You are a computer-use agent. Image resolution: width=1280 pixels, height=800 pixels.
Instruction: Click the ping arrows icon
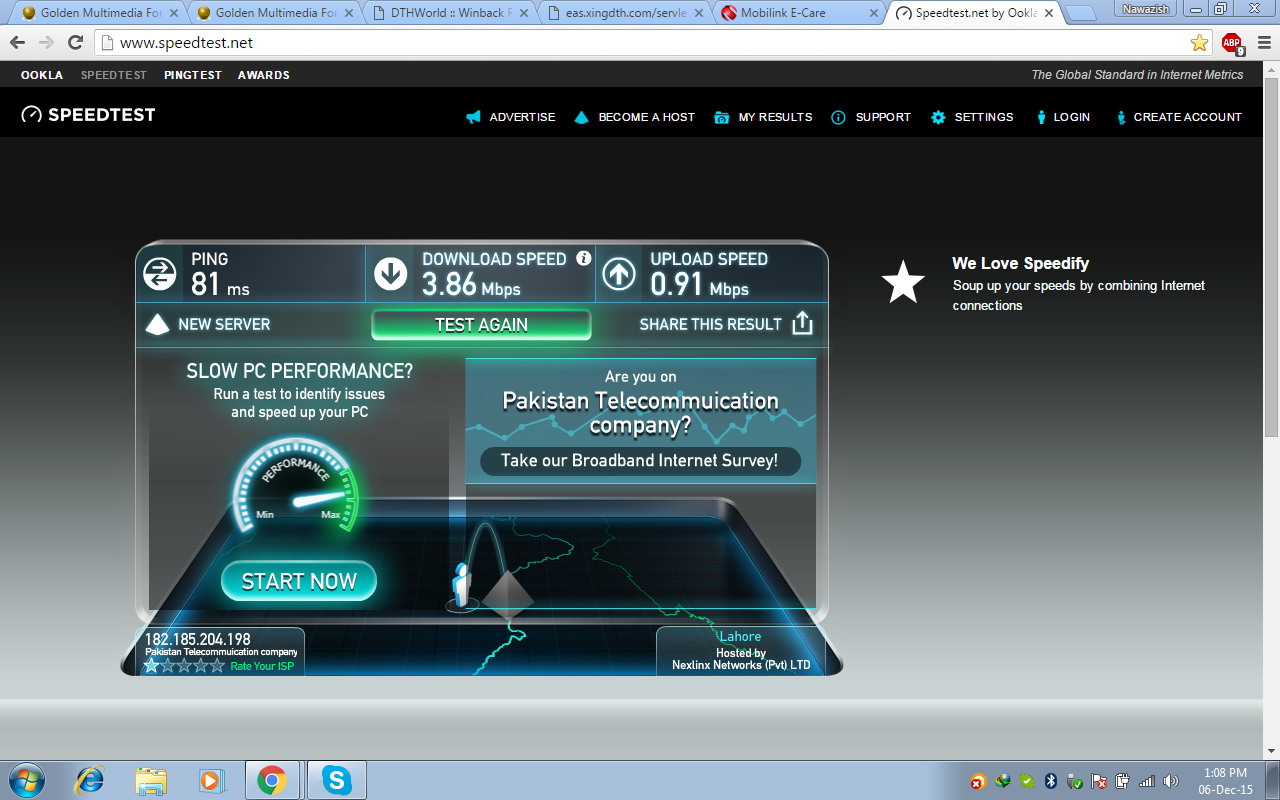click(160, 274)
